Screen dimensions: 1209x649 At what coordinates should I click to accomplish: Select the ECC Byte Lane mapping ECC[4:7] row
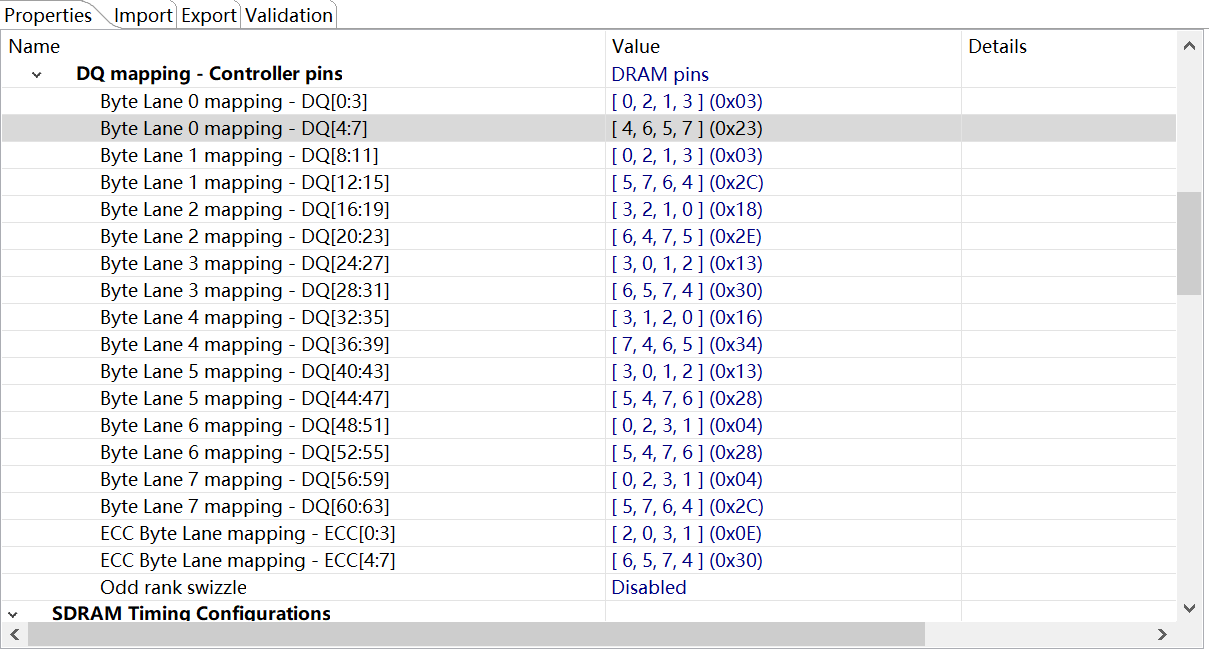pyautogui.click(x=300, y=560)
